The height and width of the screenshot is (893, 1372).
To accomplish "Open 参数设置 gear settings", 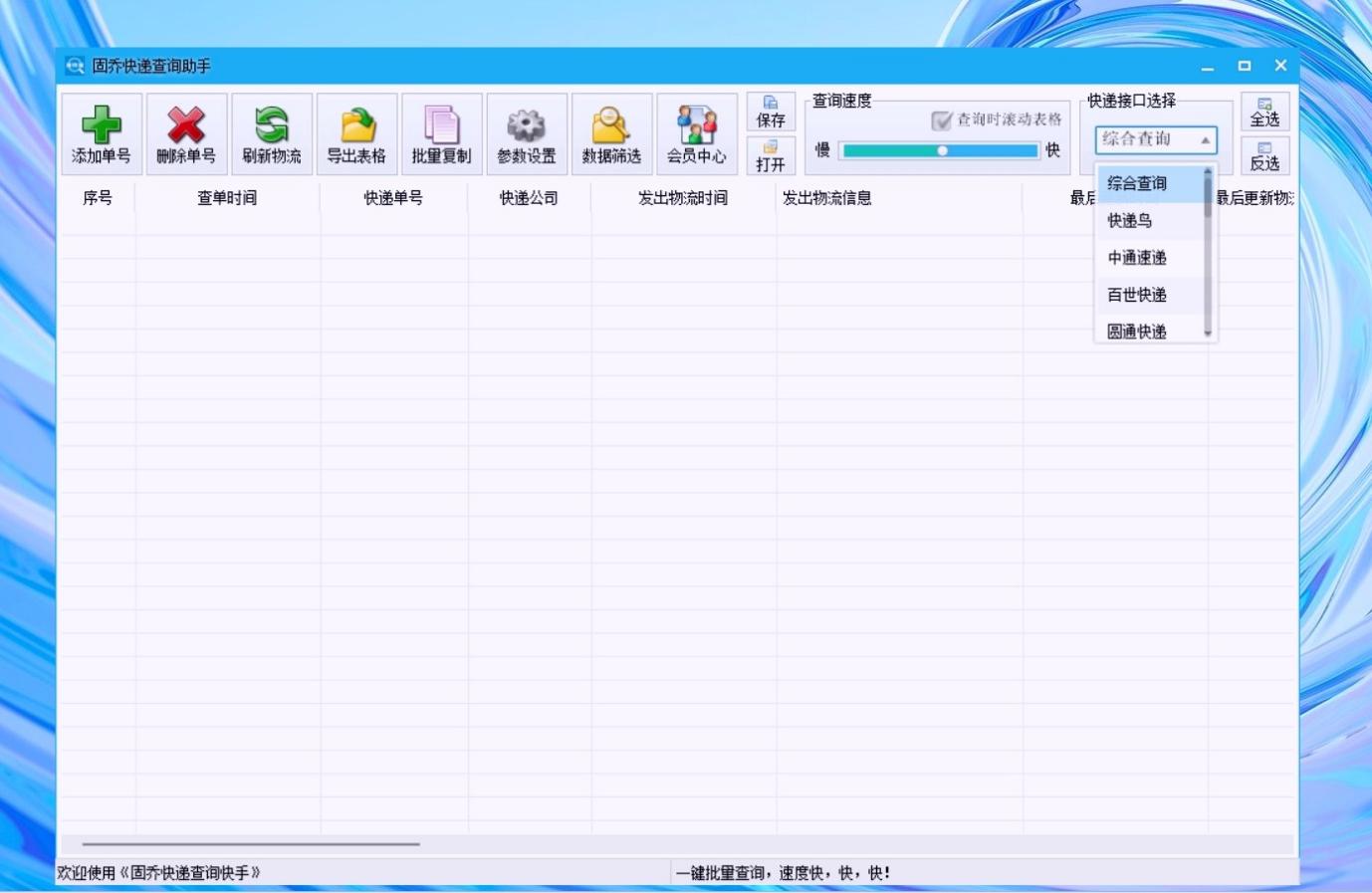I will tap(527, 126).
